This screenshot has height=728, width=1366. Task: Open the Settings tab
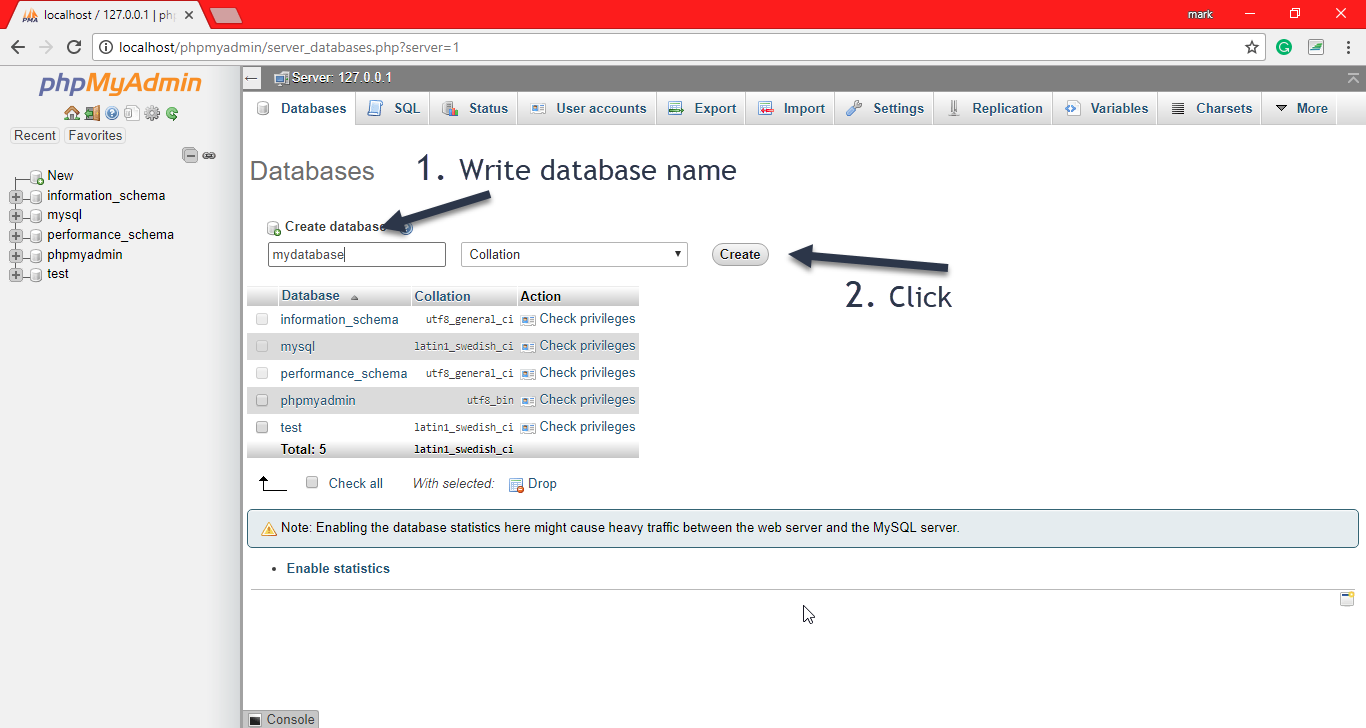884,109
